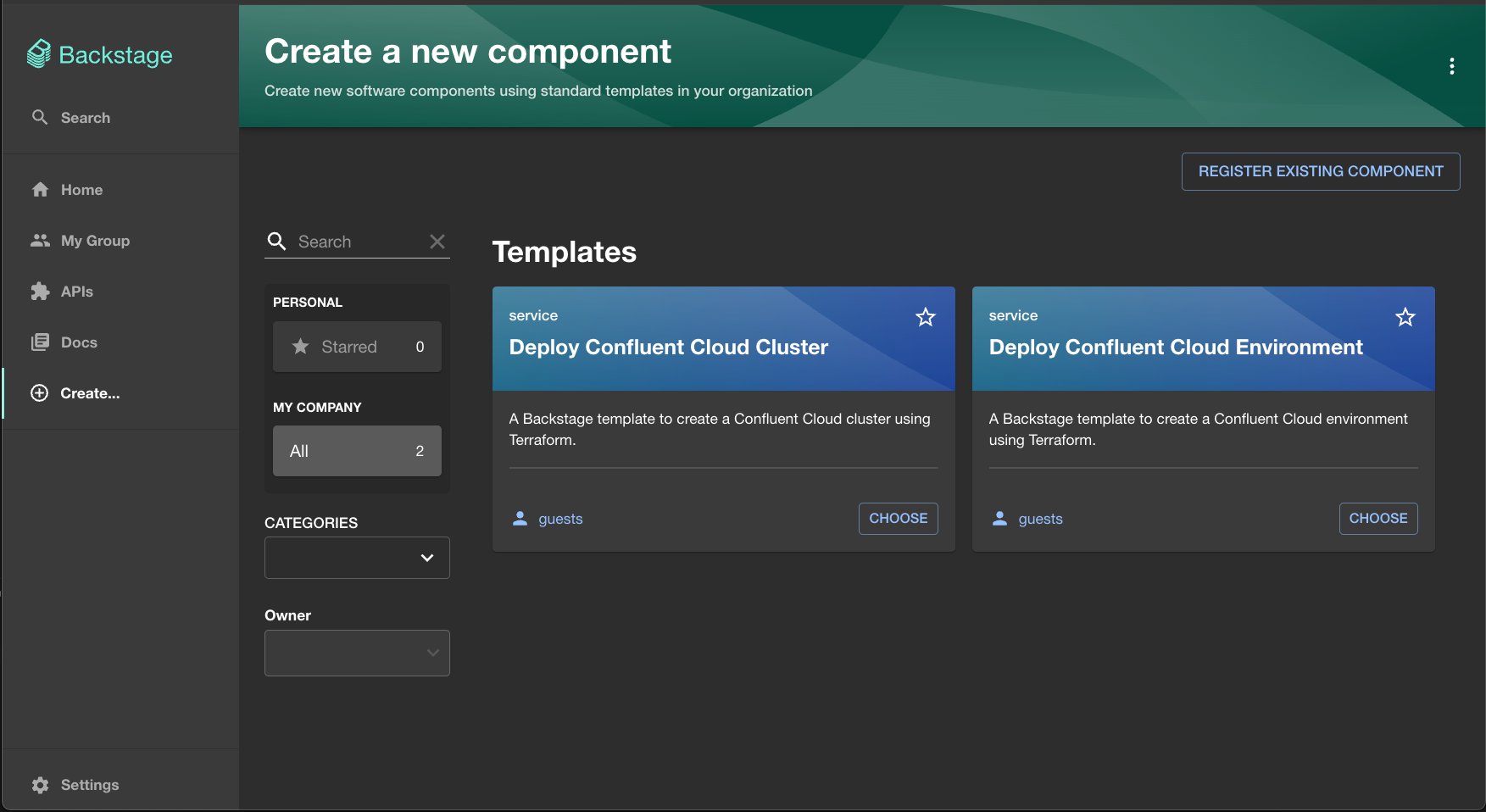Click the star icon in Starred filter
This screenshot has width=1486, height=812.
(x=300, y=347)
